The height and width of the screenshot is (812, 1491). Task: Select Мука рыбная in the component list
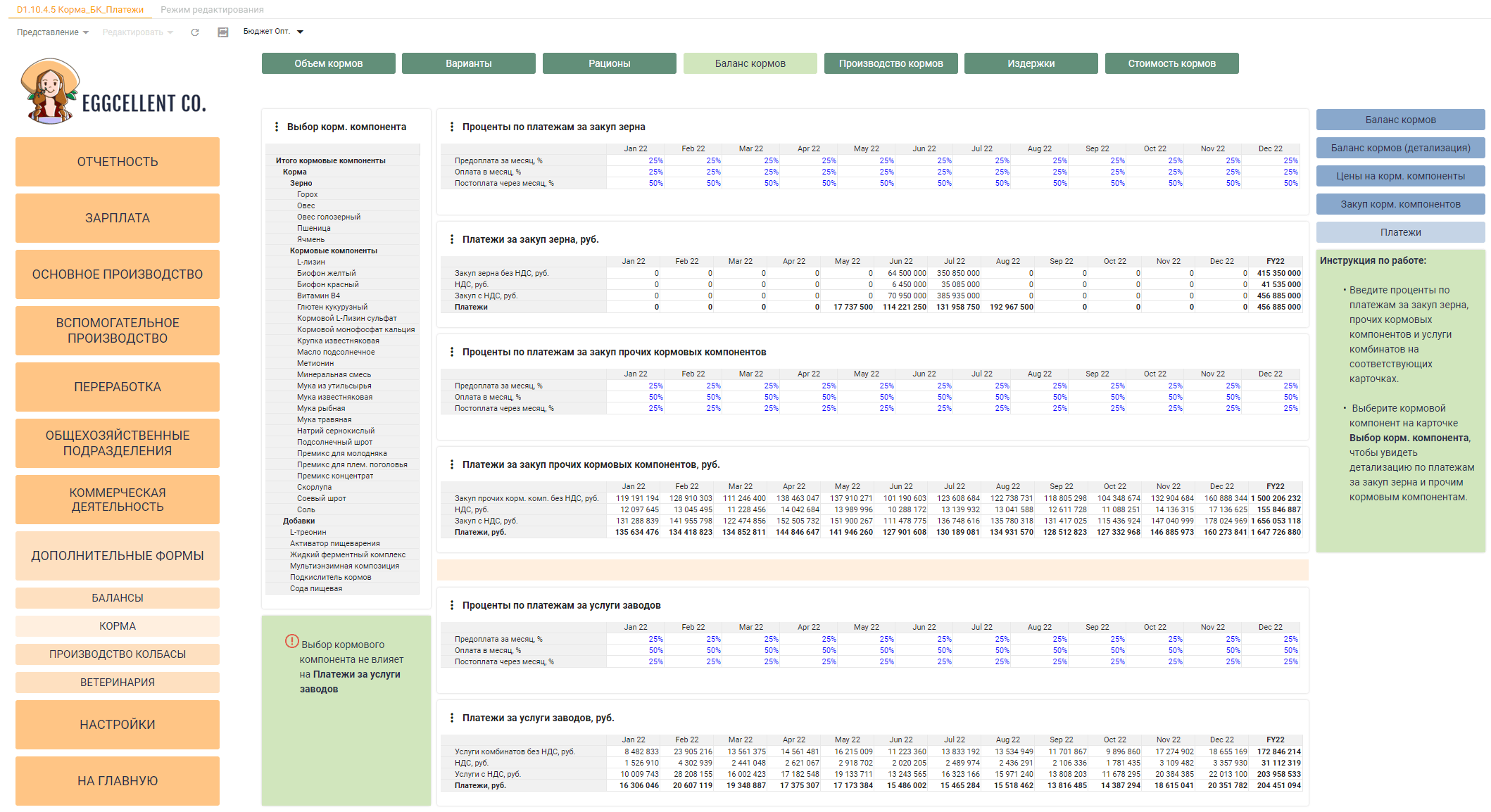[321, 408]
